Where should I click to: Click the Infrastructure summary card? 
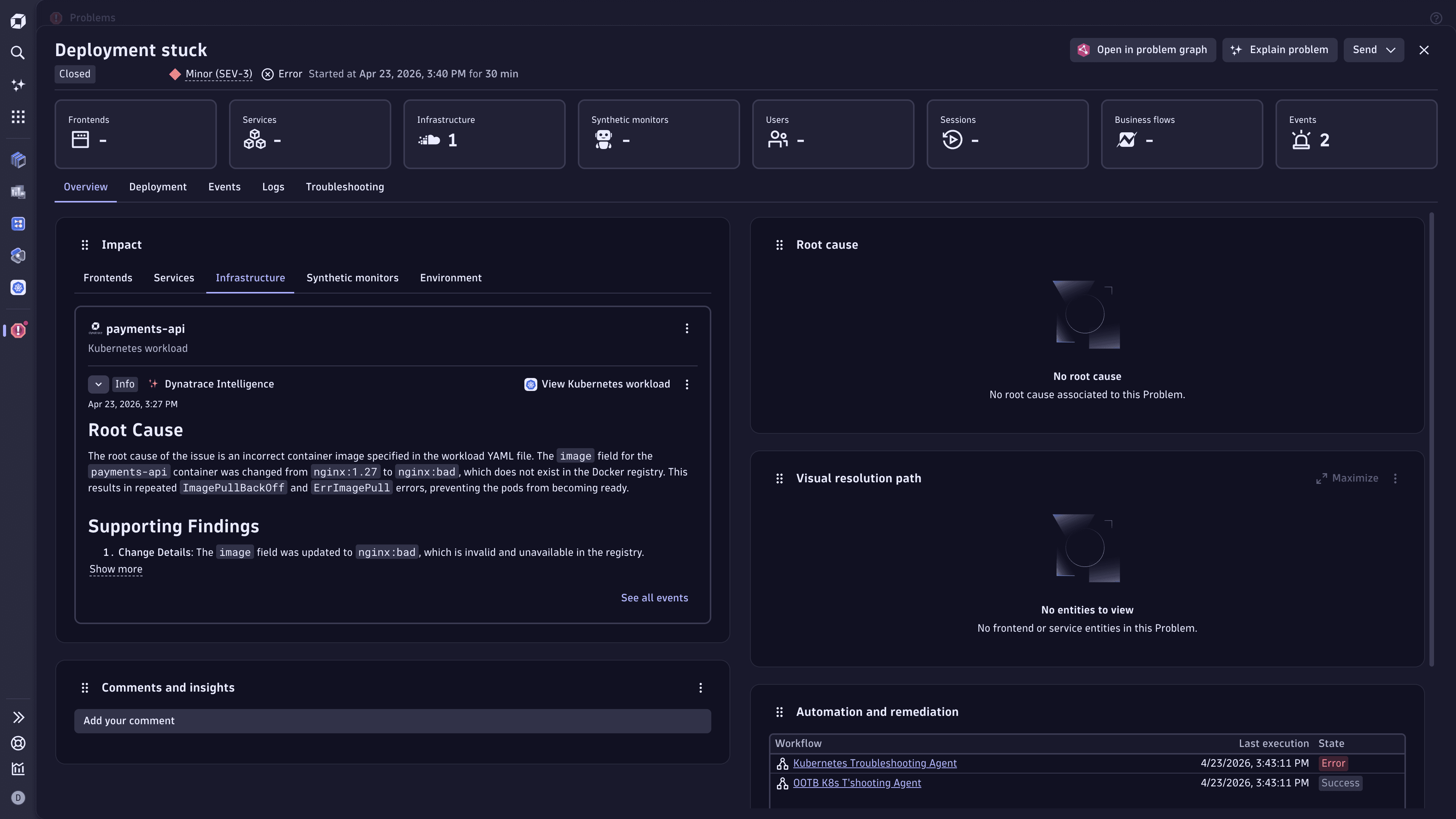point(485,134)
